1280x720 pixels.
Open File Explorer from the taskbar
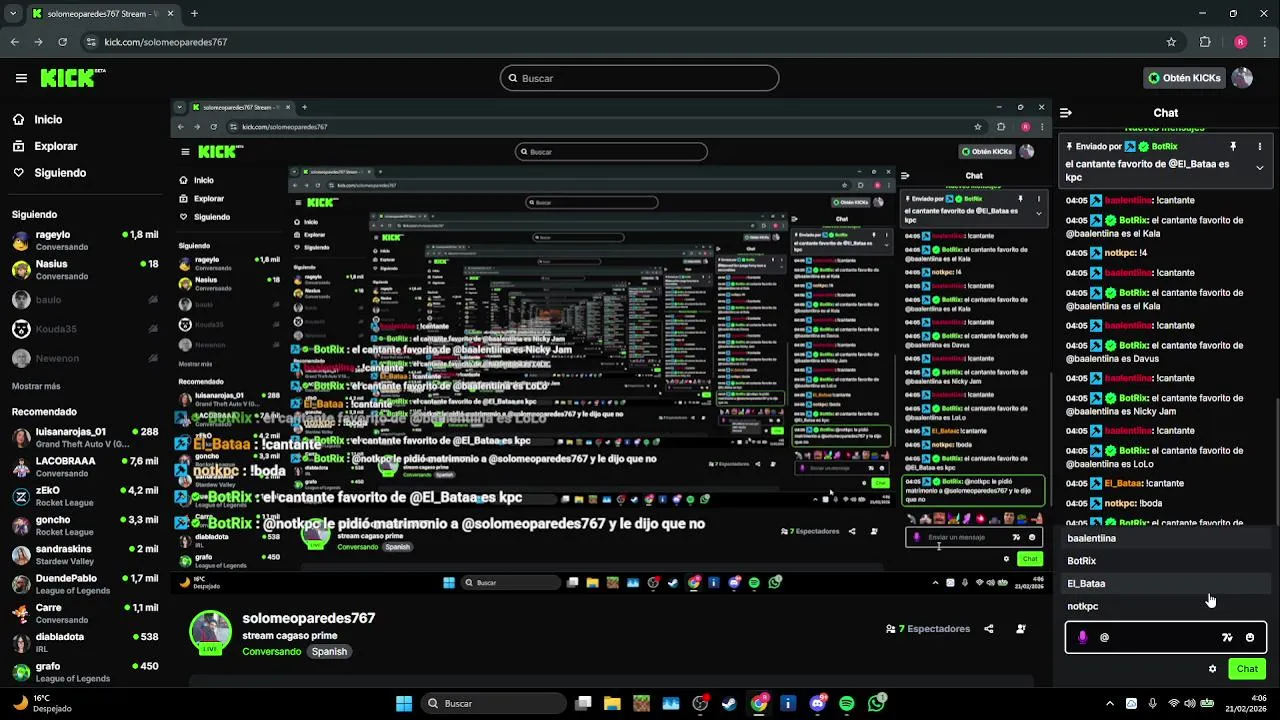point(612,704)
